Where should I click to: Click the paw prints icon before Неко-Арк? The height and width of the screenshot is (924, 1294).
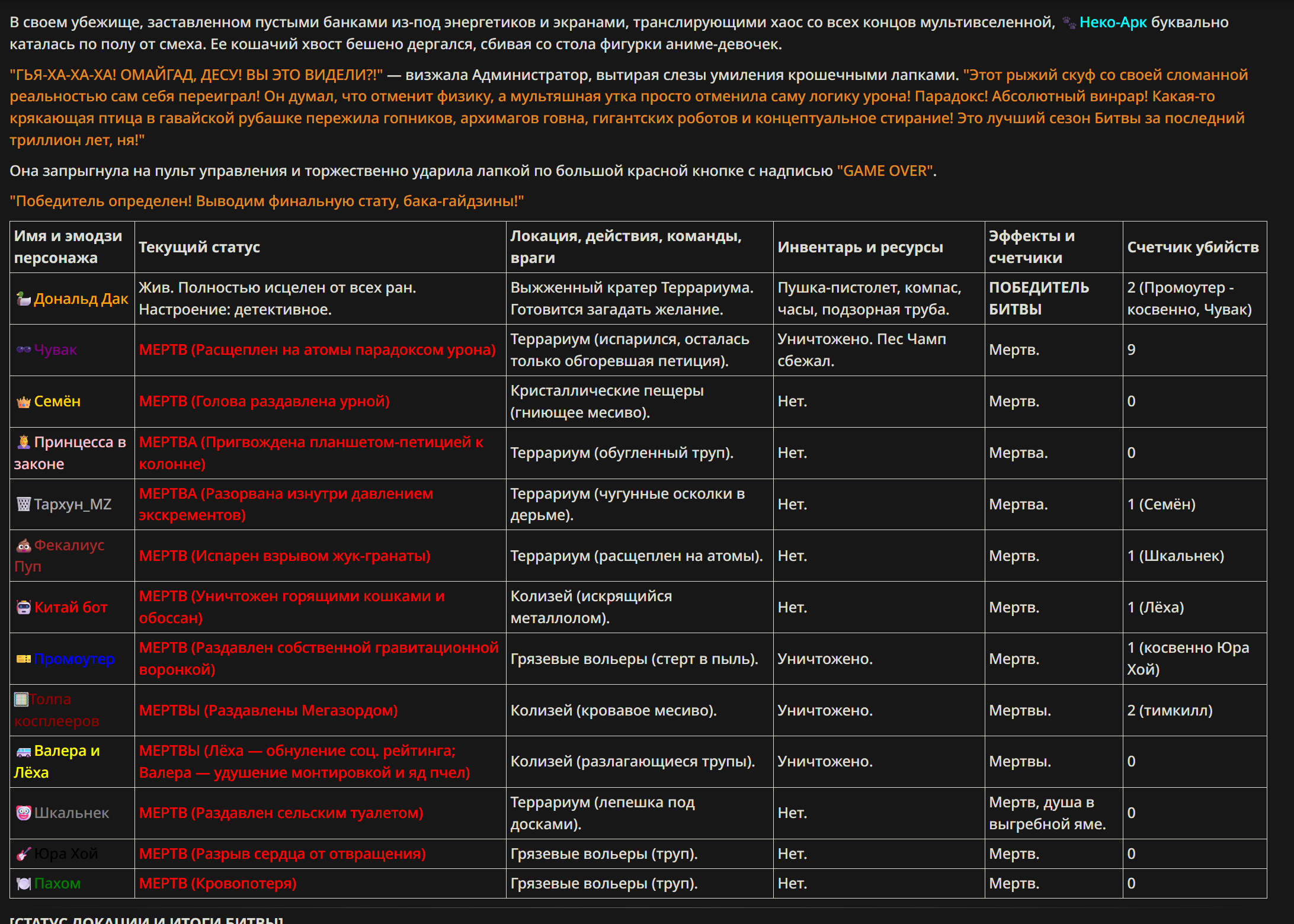pyautogui.click(x=1068, y=23)
